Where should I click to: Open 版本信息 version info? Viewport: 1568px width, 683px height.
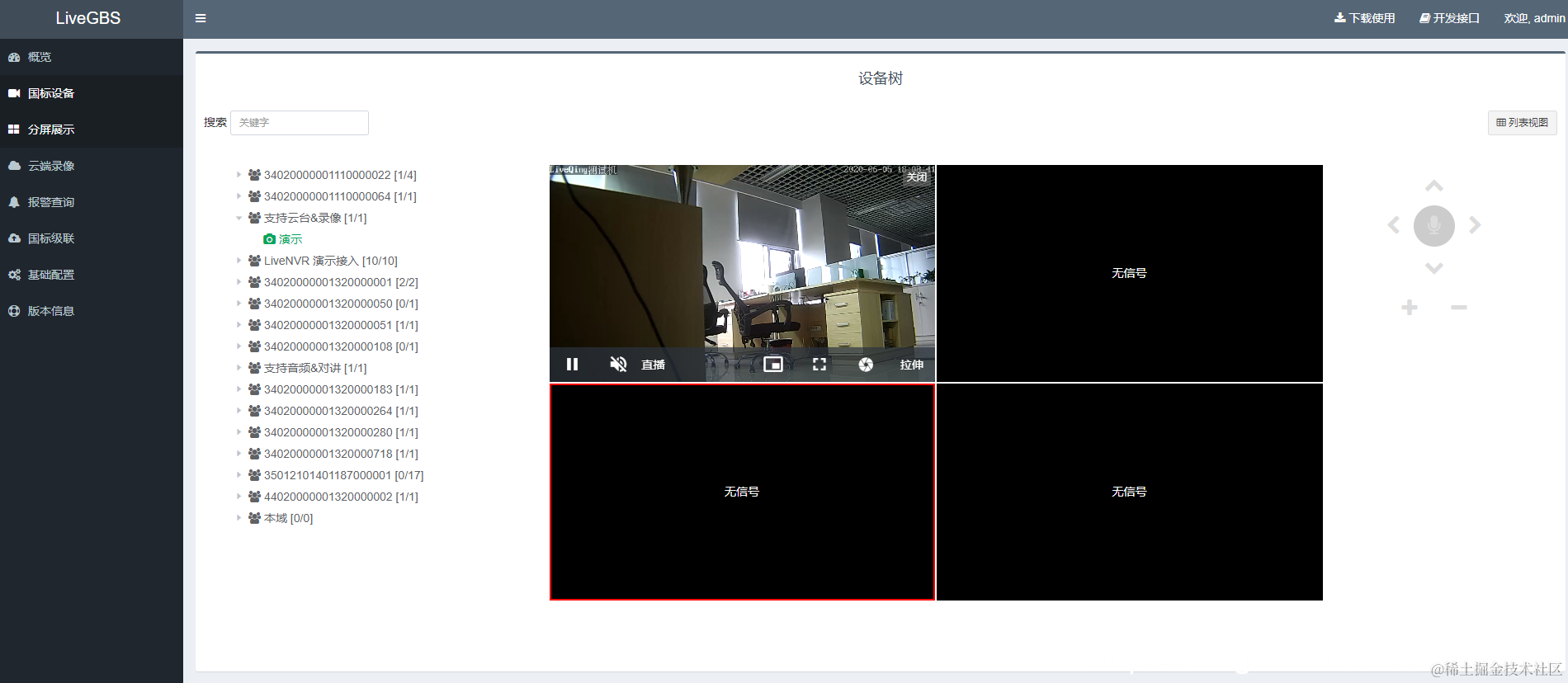click(92, 311)
